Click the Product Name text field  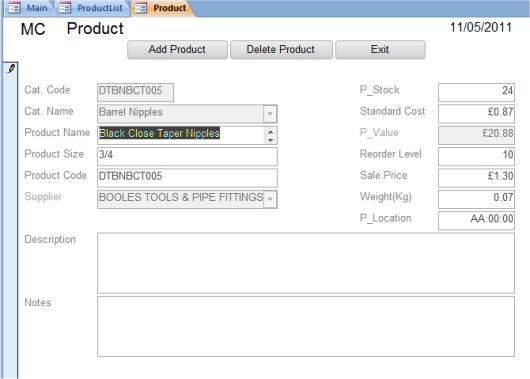point(187,135)
